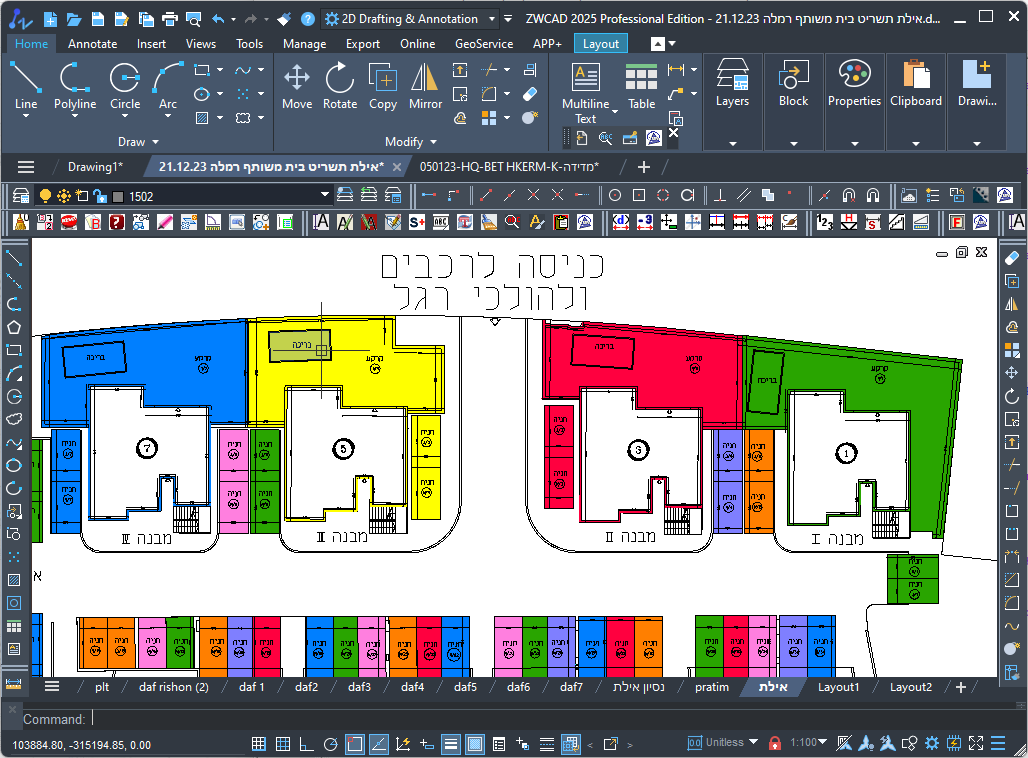1028x758 pixels.
Task: Open the 2D Drafting & Annotation workspace dropdown
Action: 410,19
